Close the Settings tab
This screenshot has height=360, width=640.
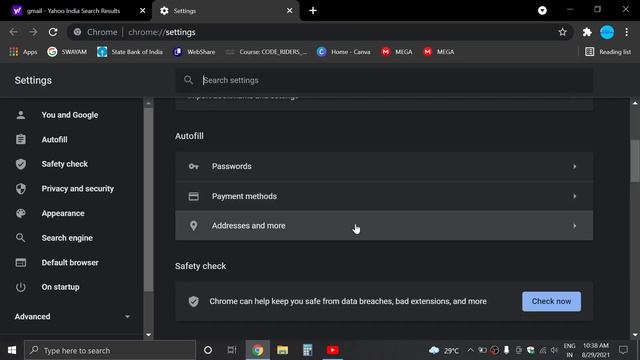pyautogui.click(x=289, y=11)
